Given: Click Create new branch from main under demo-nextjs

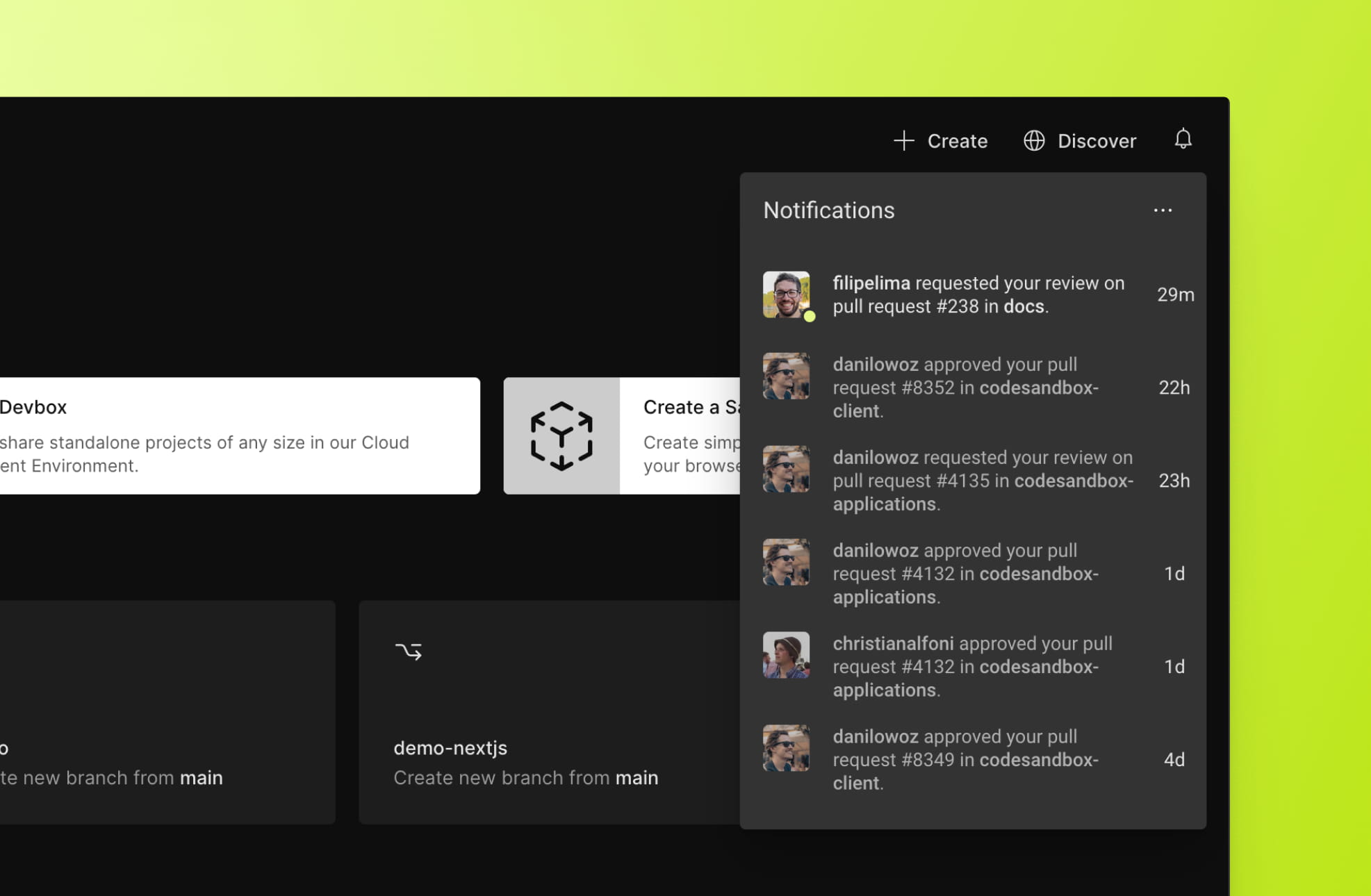Looking at the screenshot, I should point(525,777).
